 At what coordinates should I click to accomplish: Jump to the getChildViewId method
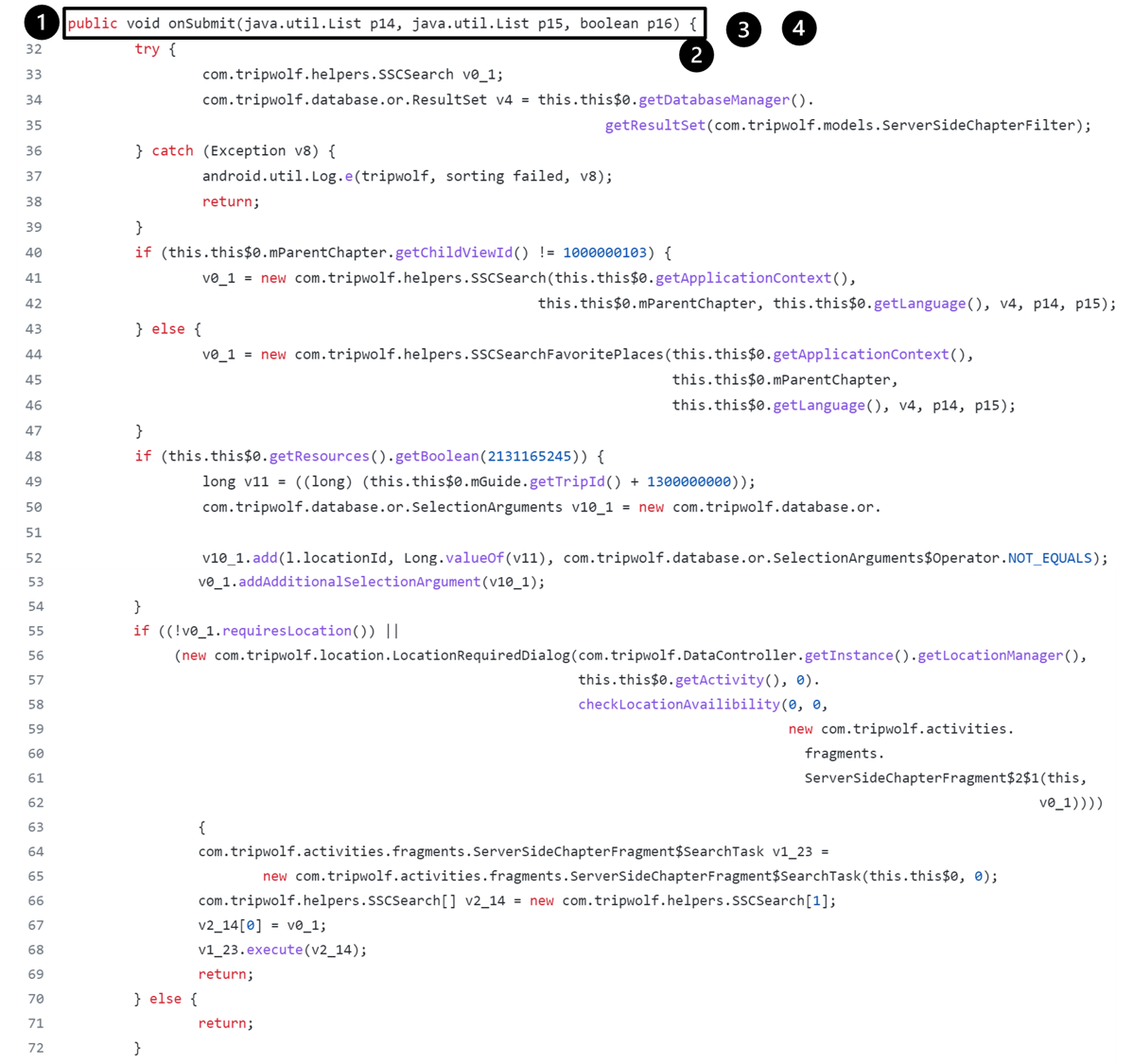click(x=454, y=253)
